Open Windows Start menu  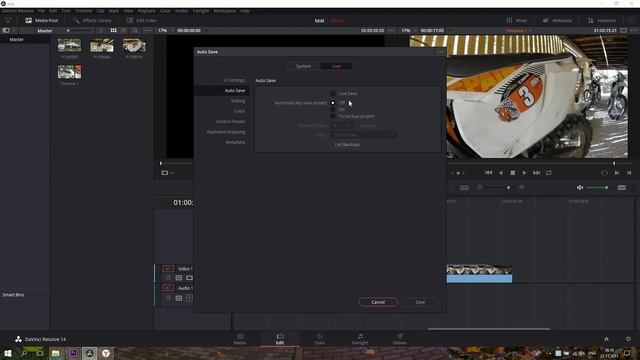(7, 353)
